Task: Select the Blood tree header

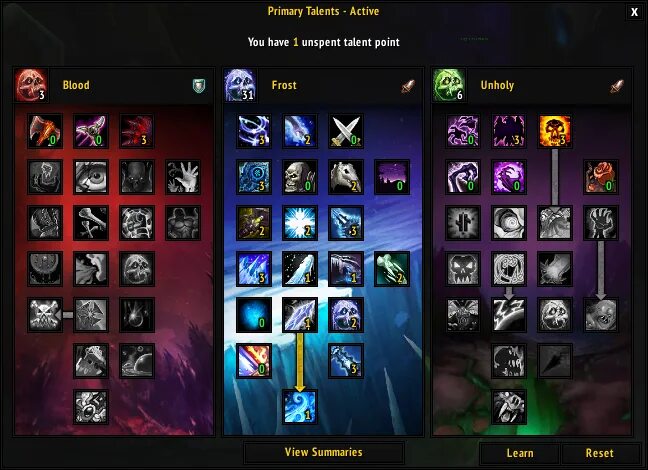Action: click(114, 85)
